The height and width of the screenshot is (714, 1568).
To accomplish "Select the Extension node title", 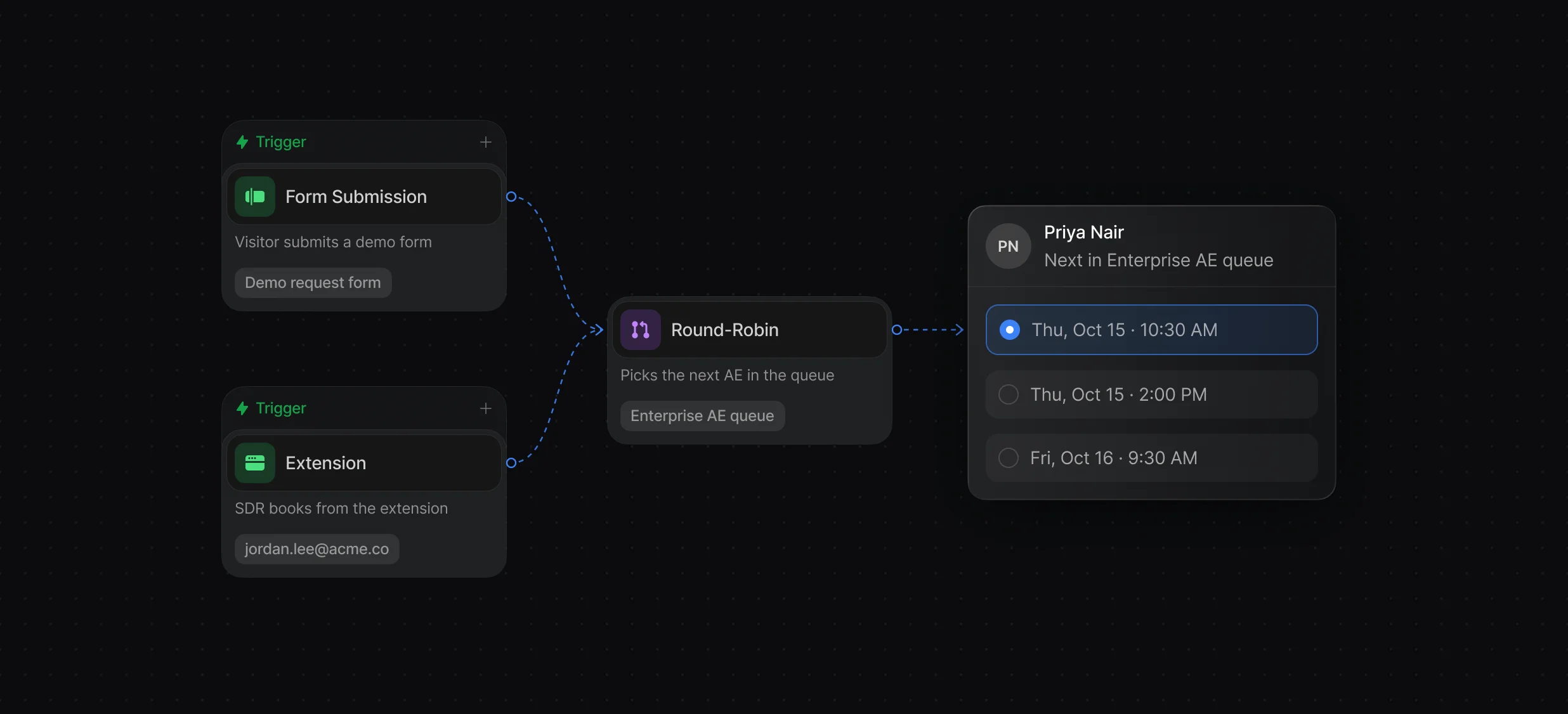I will [x=326, y=463].
